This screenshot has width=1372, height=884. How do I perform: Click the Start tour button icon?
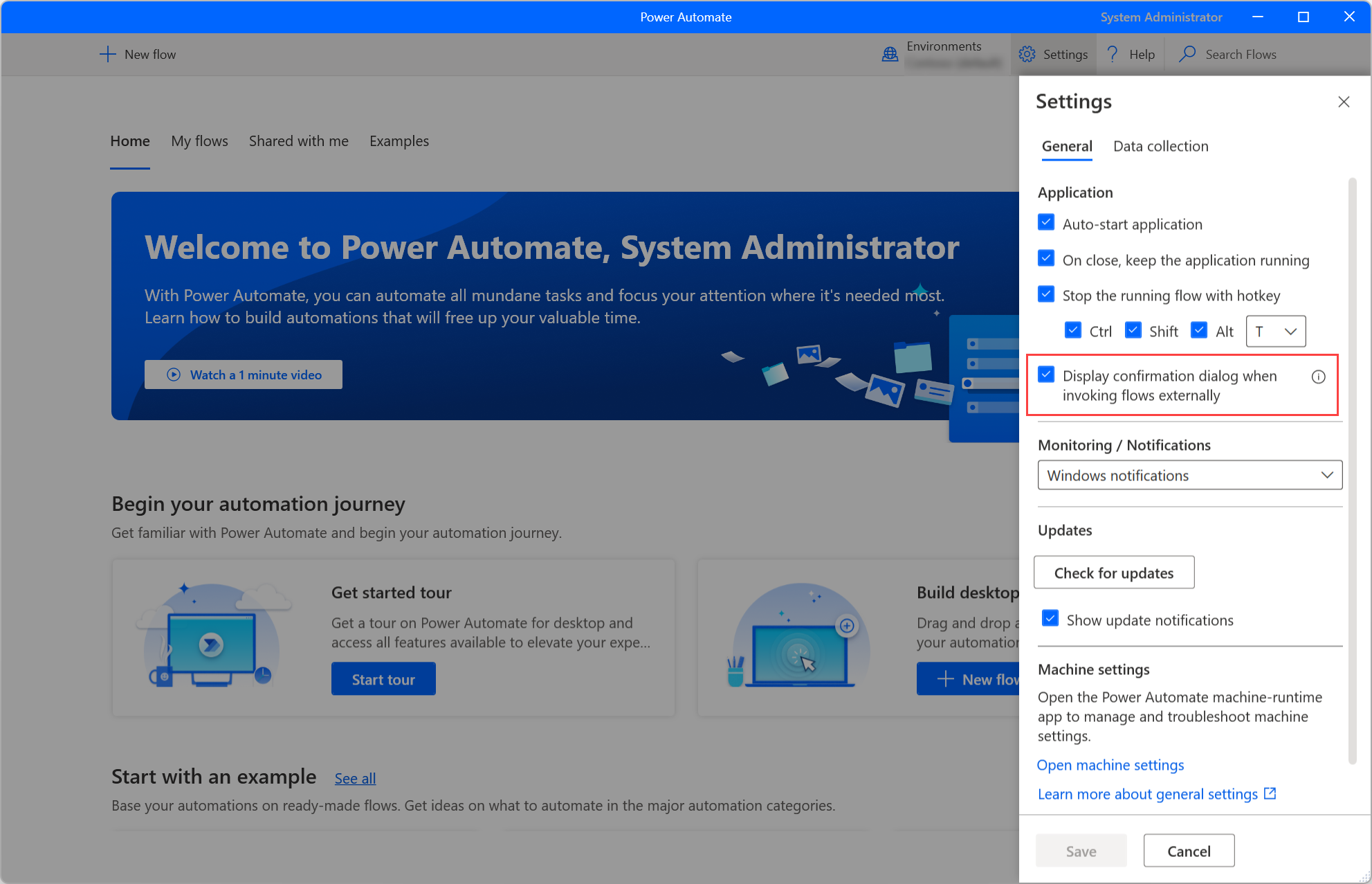coord(383,679)
